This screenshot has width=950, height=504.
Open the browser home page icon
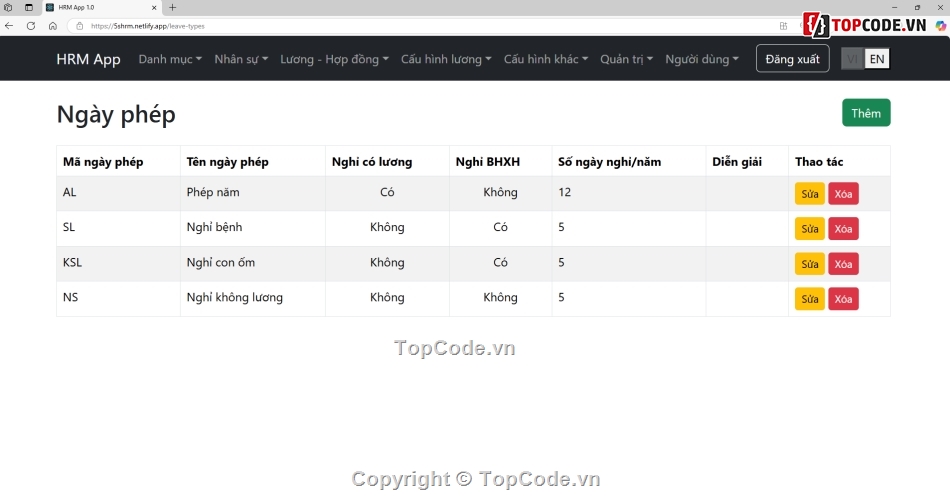[x=53, y=26]
